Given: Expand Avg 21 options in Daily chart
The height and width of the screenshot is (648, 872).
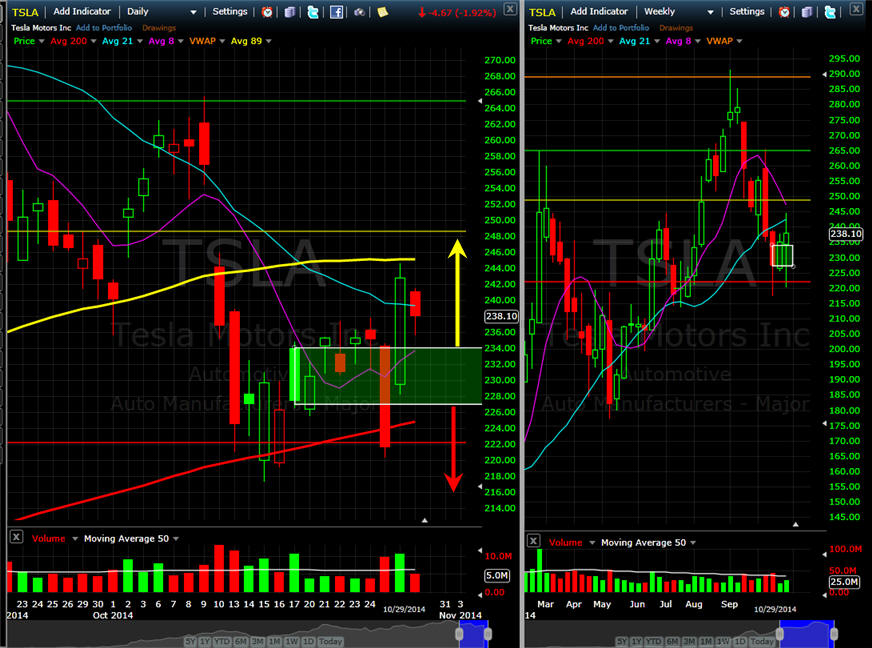Looking at the screenshot, I should click(140, 41).
